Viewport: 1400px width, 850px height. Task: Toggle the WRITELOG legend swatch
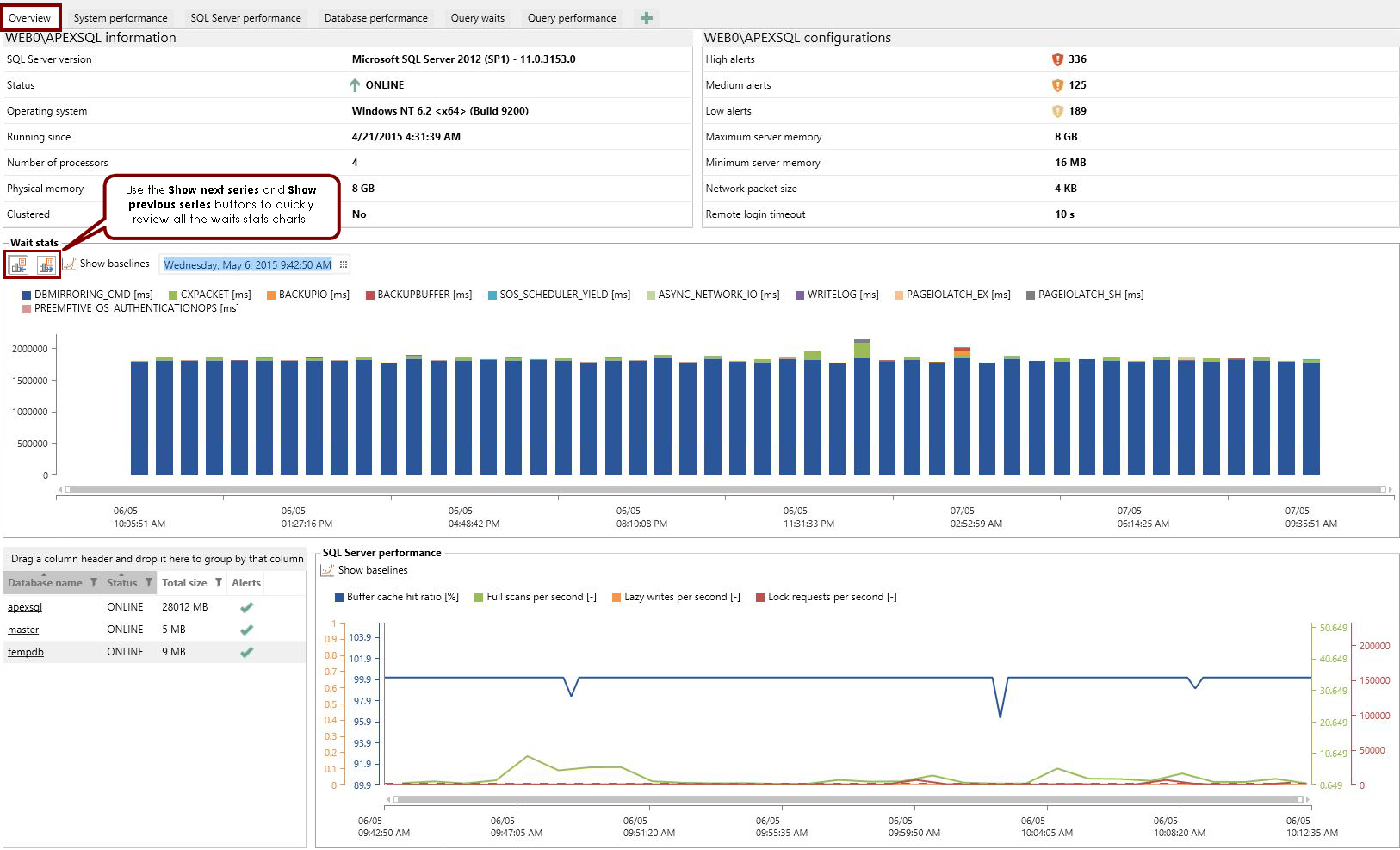(800, 295)
